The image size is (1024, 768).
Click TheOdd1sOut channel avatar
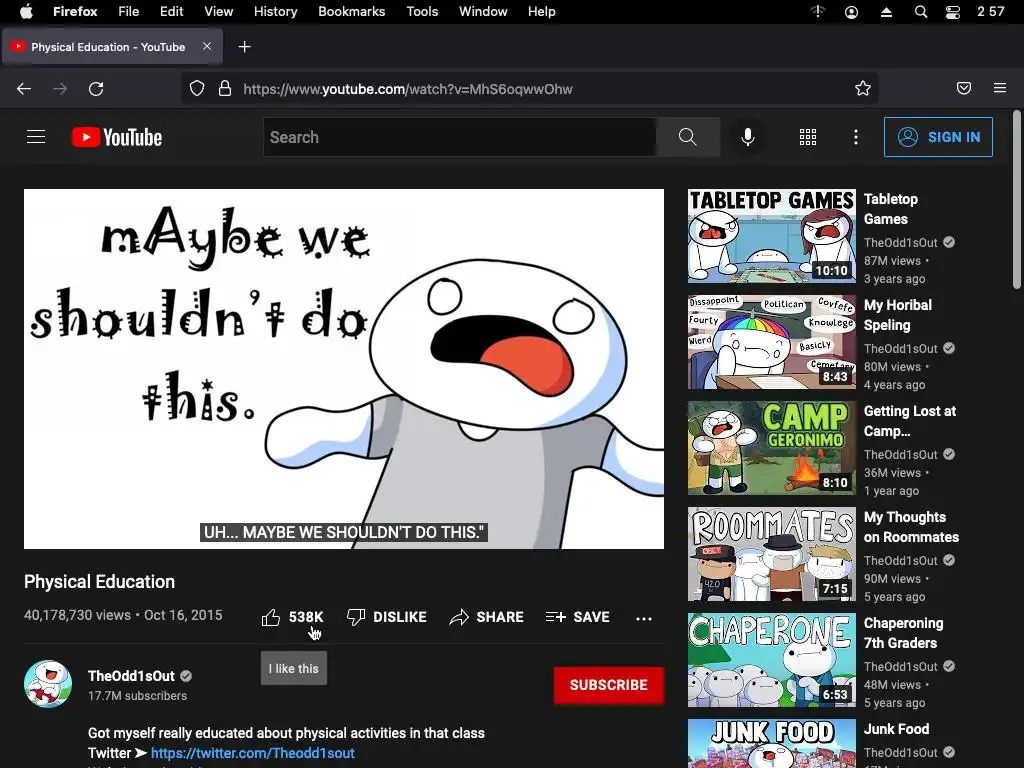[48, 684]
